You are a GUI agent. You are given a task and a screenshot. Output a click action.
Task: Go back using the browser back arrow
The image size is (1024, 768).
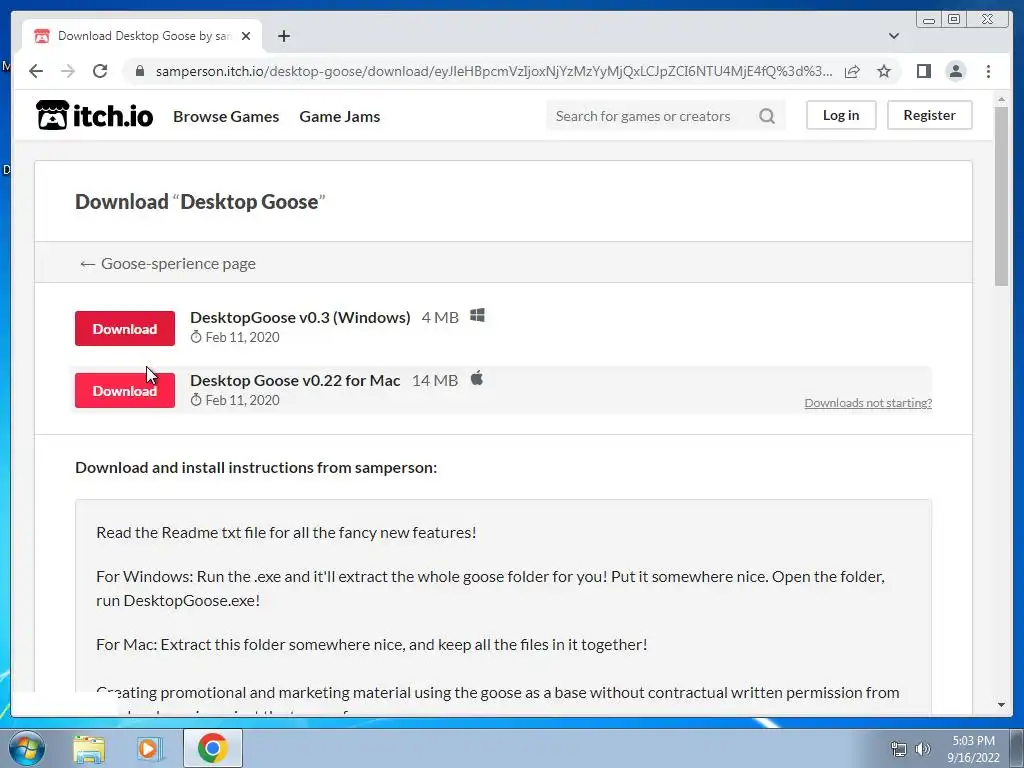coord(36,71)
